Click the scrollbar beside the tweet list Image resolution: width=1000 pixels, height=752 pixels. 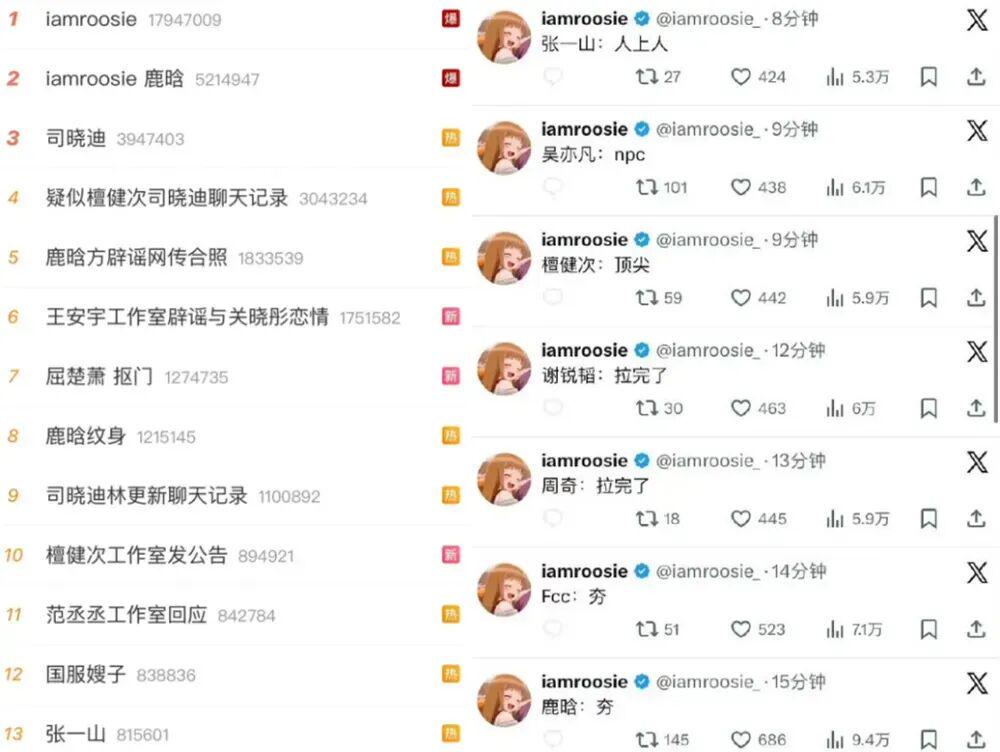(x=995, y=319)
